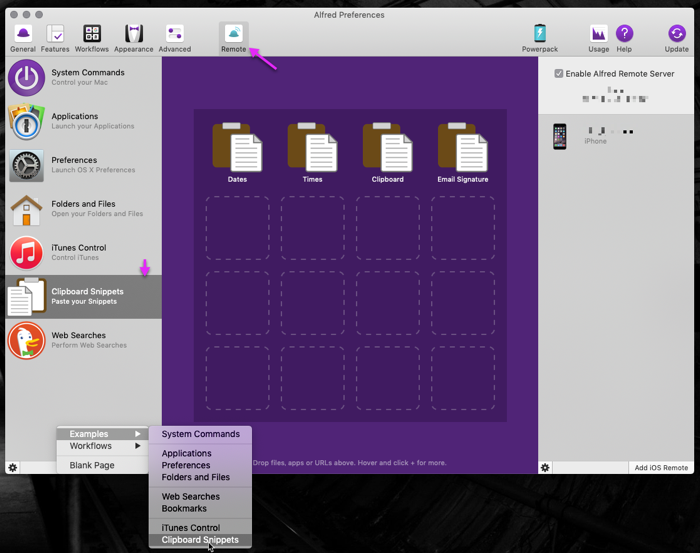Click the 'Perform Web Searches' subtitle
This screenshot has height=553, width=700.
point(89,345)
